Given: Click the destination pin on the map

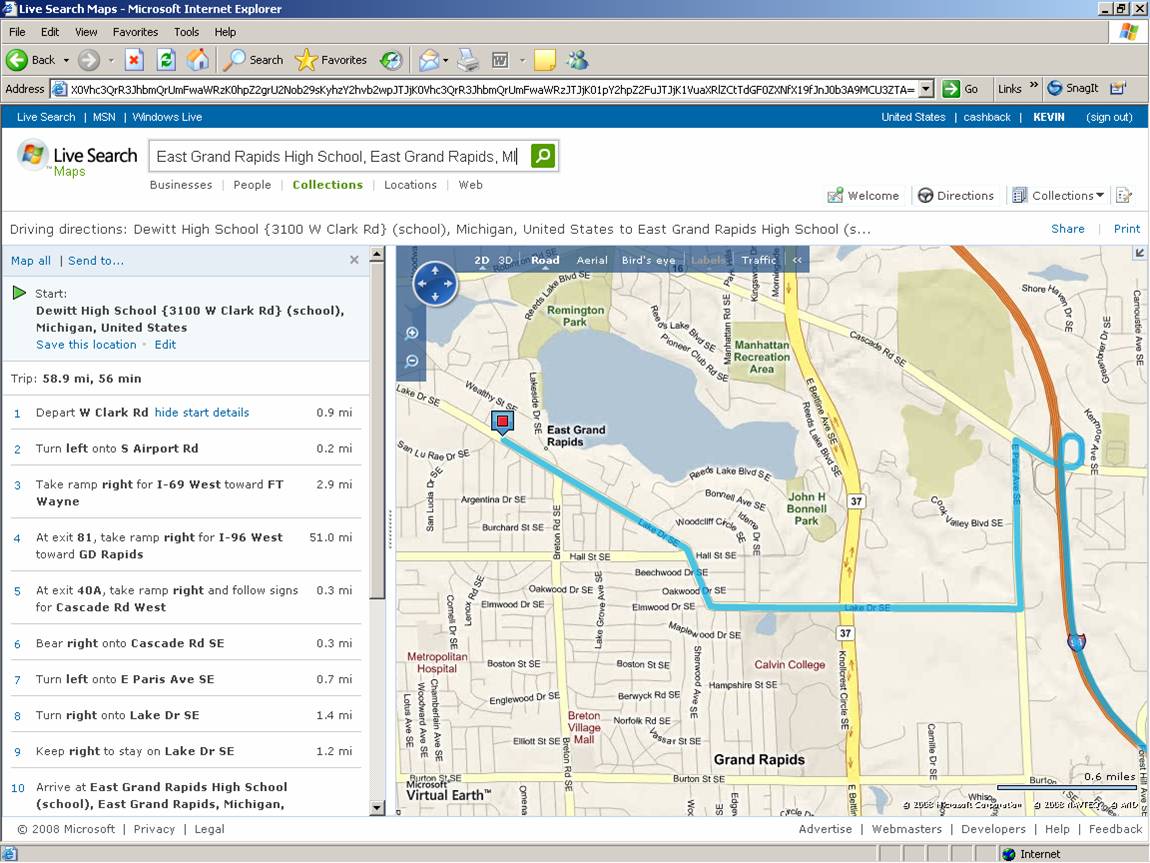Looking at the screenshot, I should click(x=502, y=423).
